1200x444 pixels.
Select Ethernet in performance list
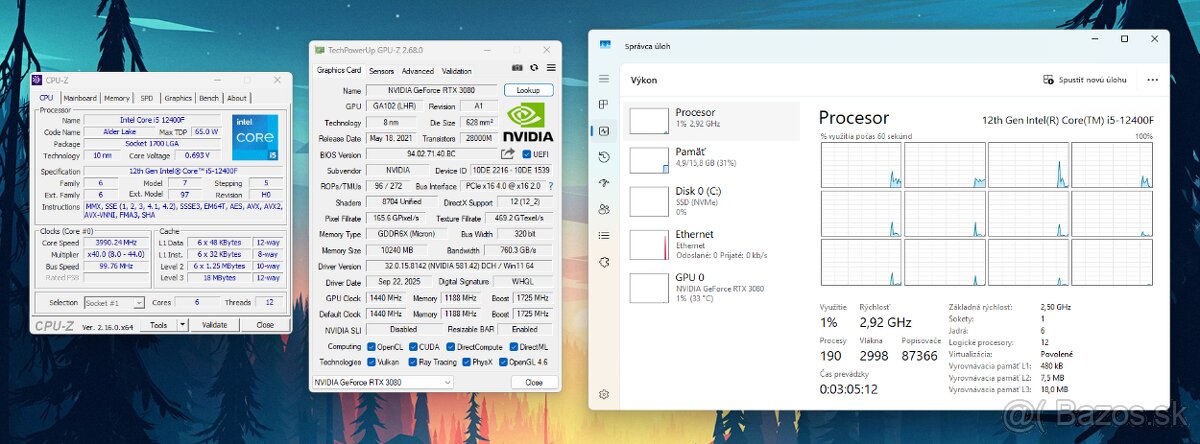pos(711,243)
